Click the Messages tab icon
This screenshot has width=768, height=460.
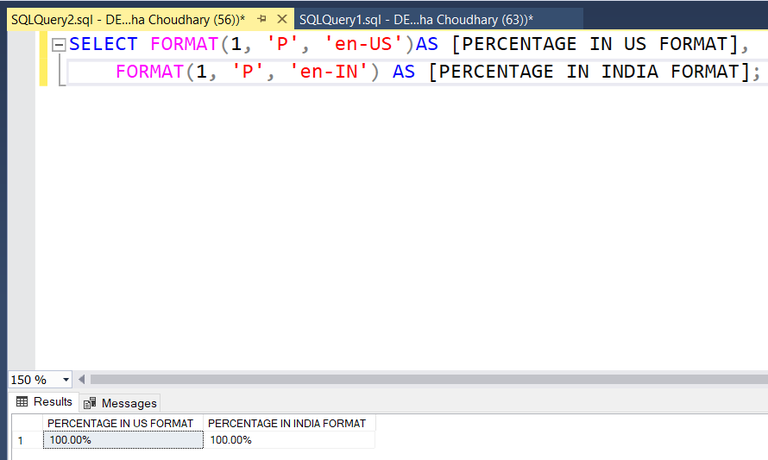click(90, 403)
